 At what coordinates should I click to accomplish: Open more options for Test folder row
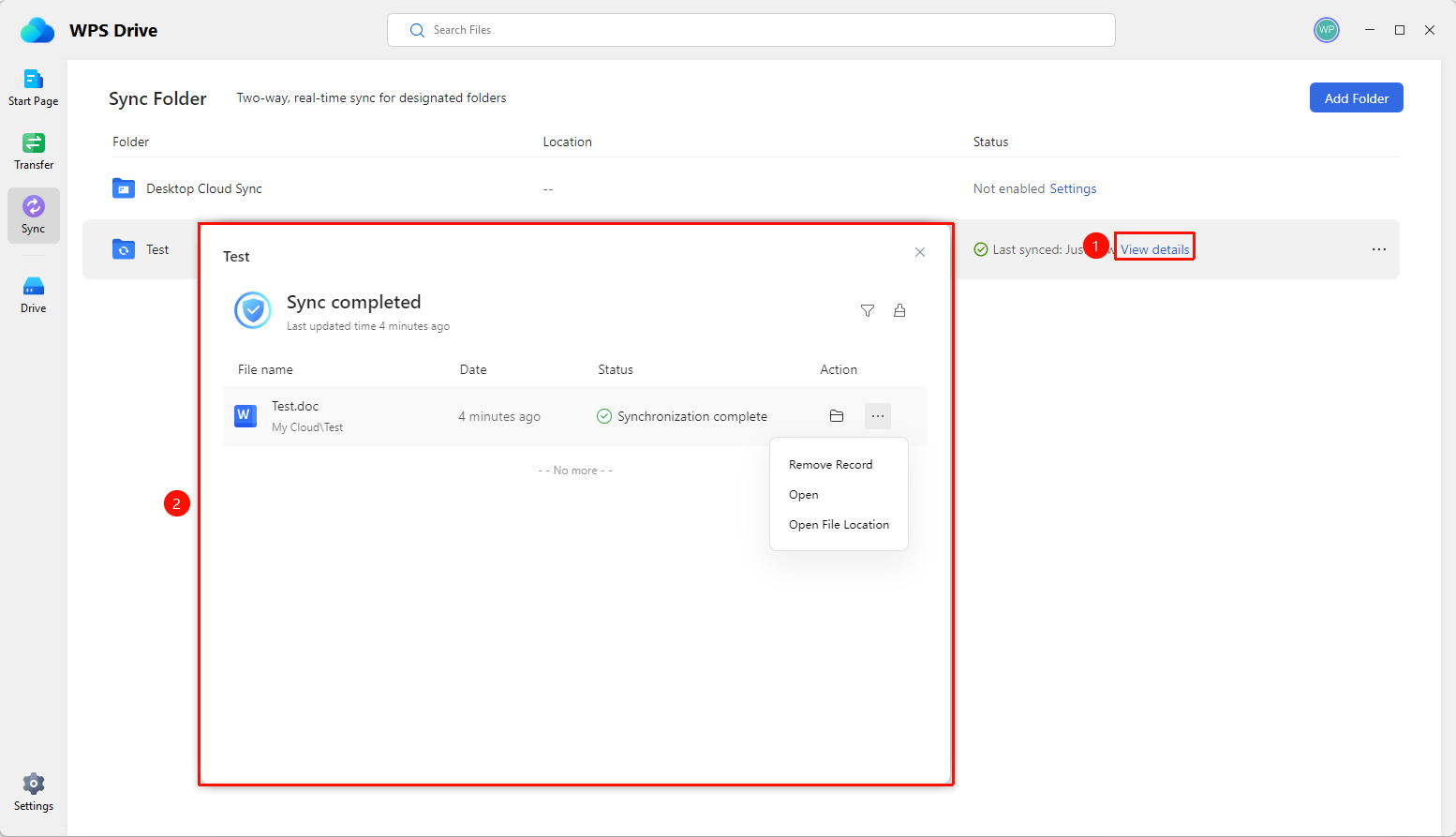(1379, 249)
